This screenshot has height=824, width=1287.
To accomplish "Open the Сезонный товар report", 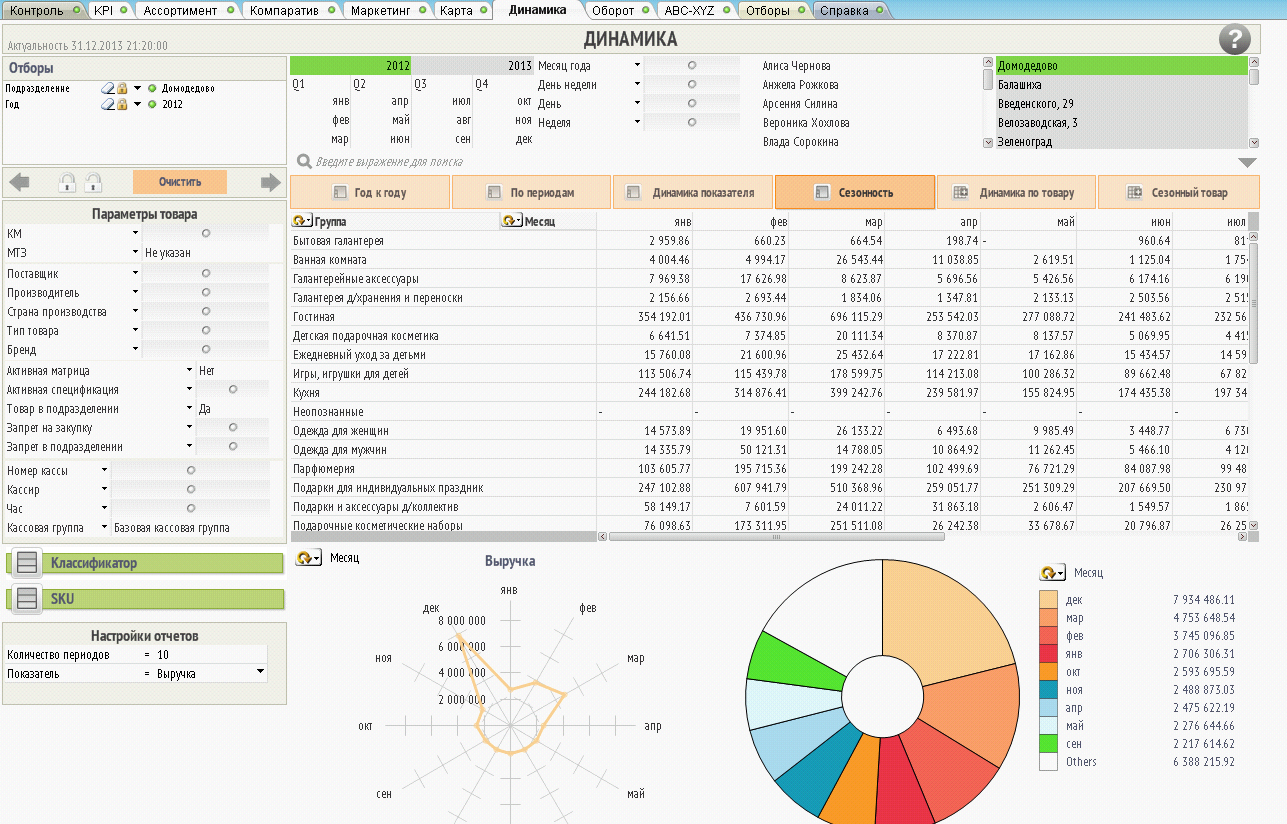I will click(1178, 192).
